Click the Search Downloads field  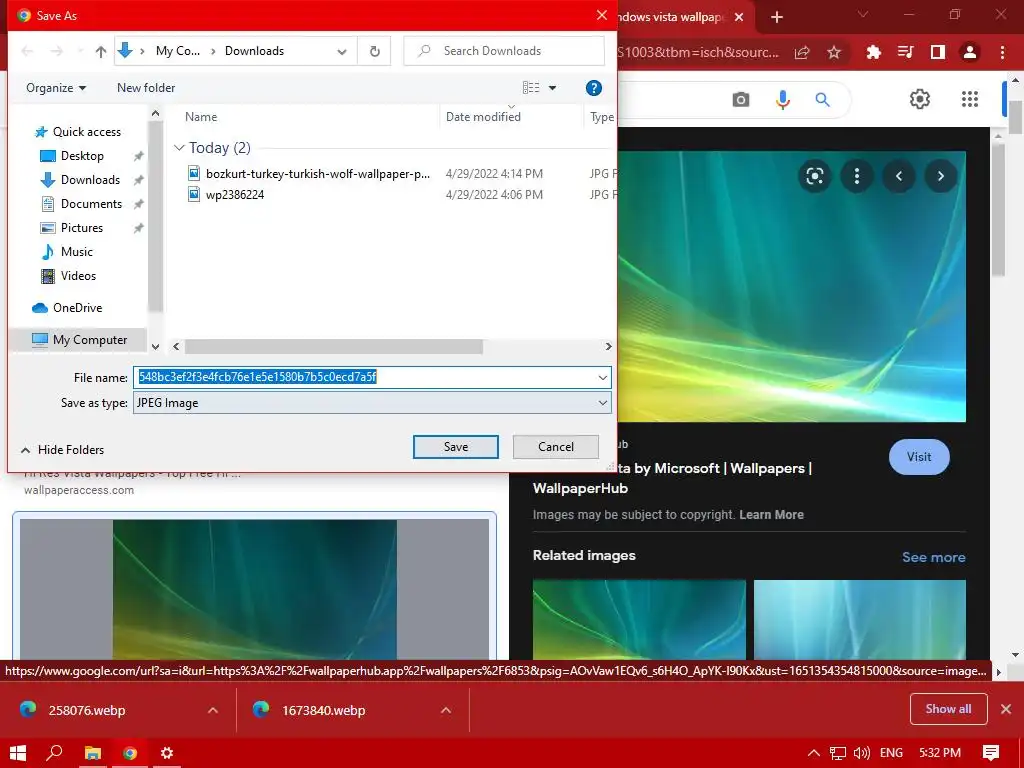coord(504,51)
